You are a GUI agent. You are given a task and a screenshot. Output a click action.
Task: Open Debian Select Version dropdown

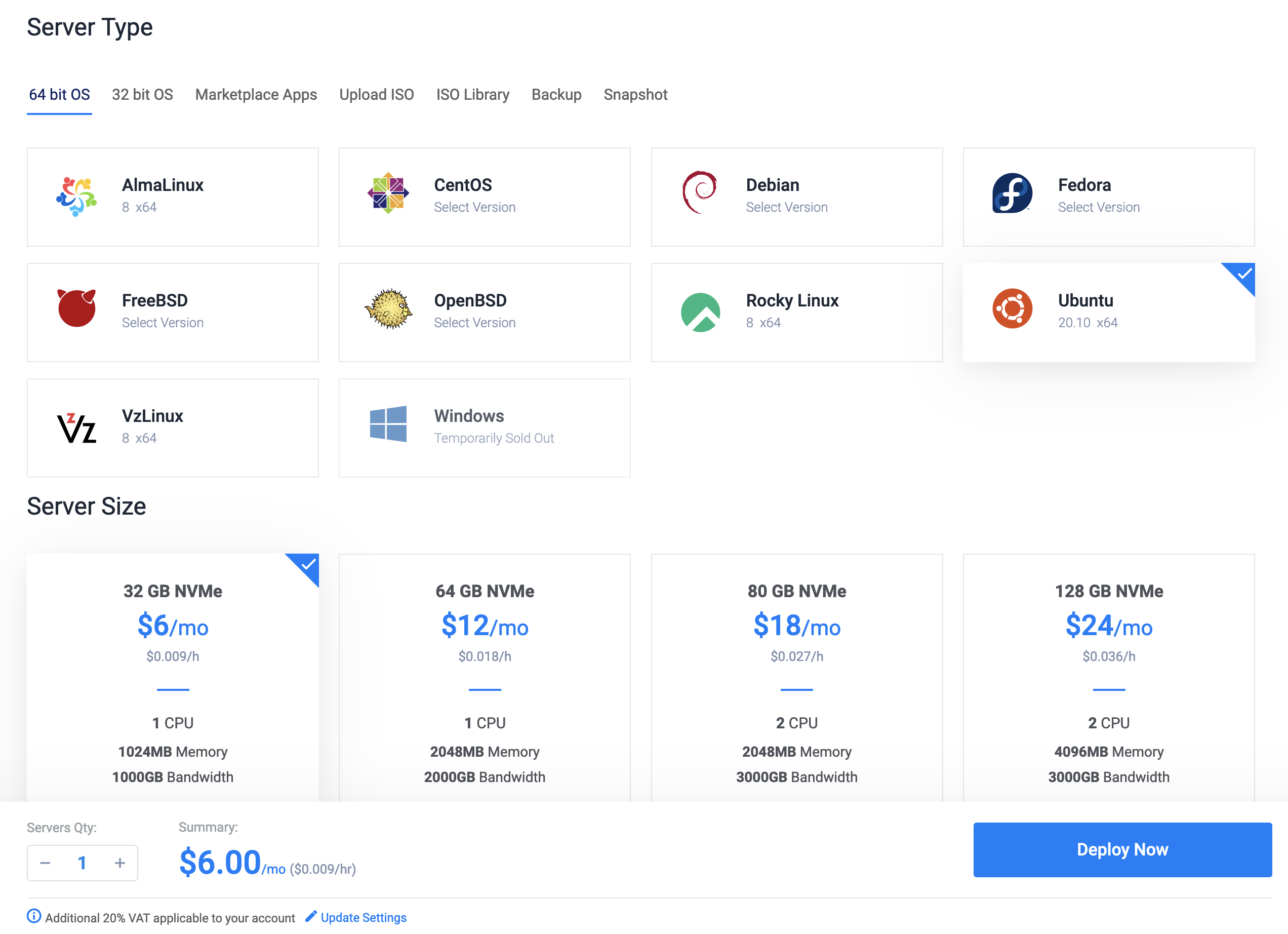coord(787,207)
